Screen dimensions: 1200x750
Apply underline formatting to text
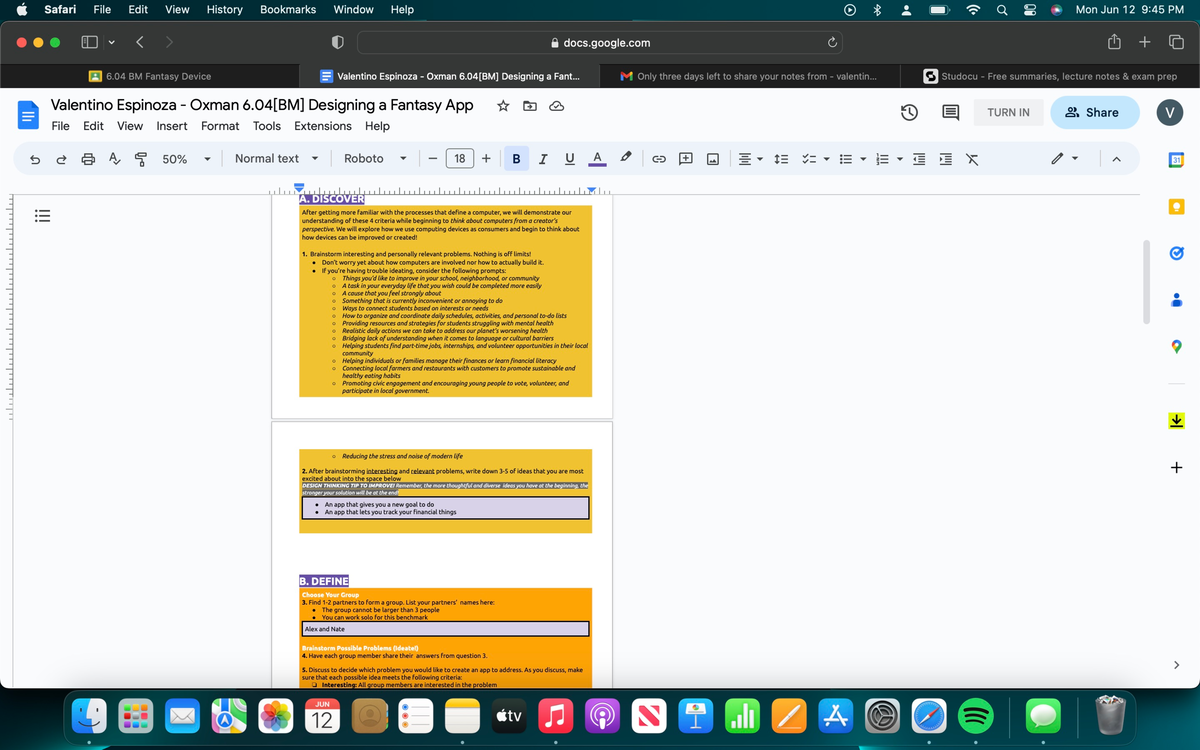569,158
